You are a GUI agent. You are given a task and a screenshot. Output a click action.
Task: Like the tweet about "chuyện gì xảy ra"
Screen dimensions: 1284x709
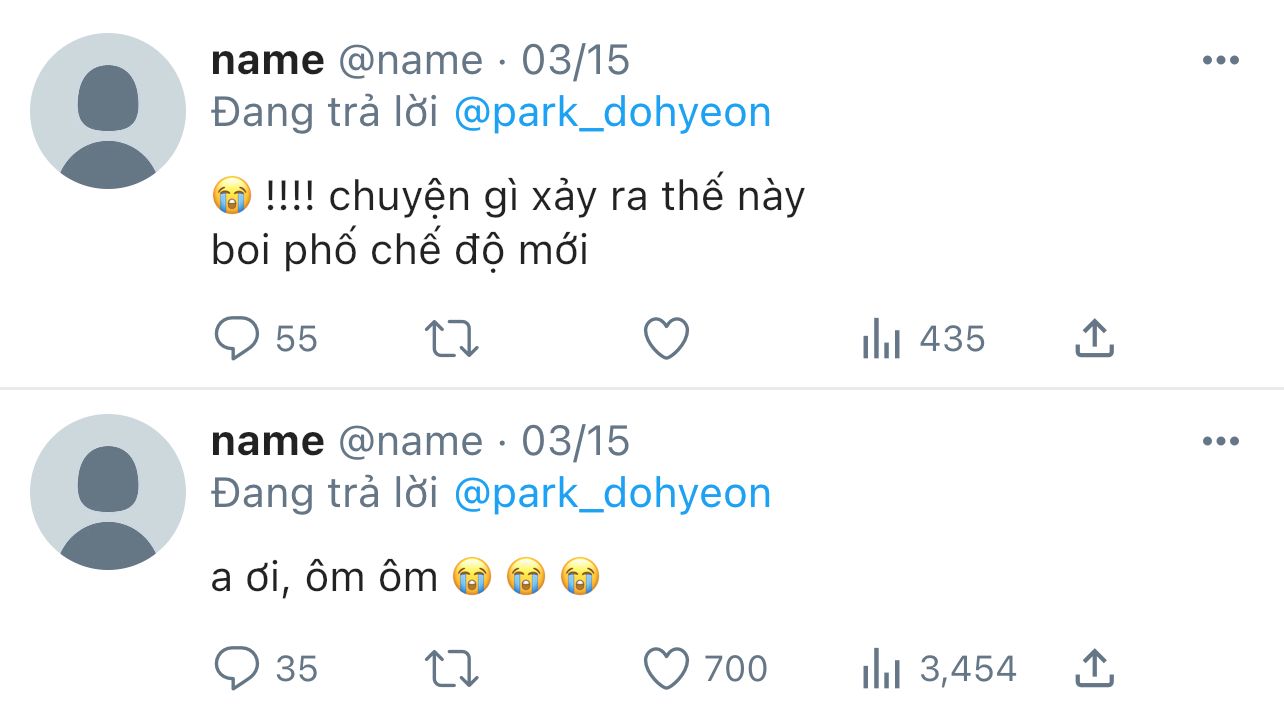(x=666, y=339)
